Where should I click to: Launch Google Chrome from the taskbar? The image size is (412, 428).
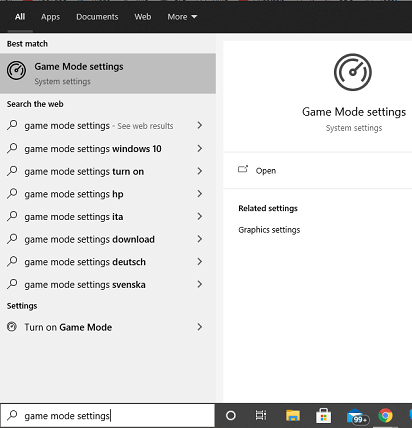385,415
